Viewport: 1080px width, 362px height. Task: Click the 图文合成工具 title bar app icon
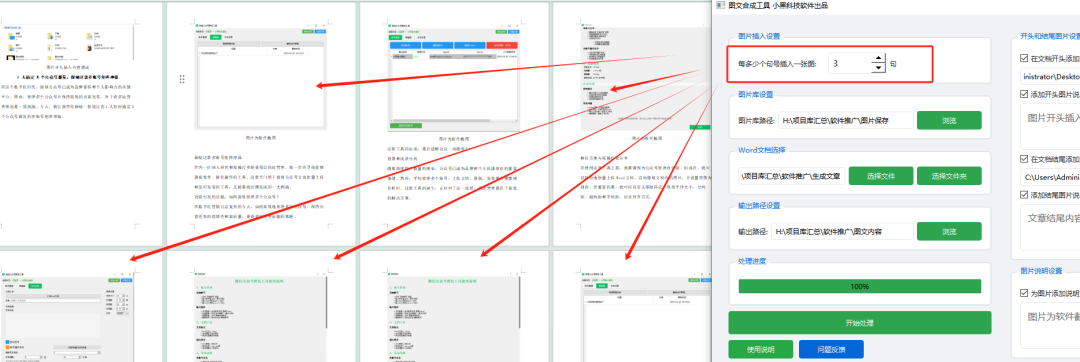(x=719, y=5)
